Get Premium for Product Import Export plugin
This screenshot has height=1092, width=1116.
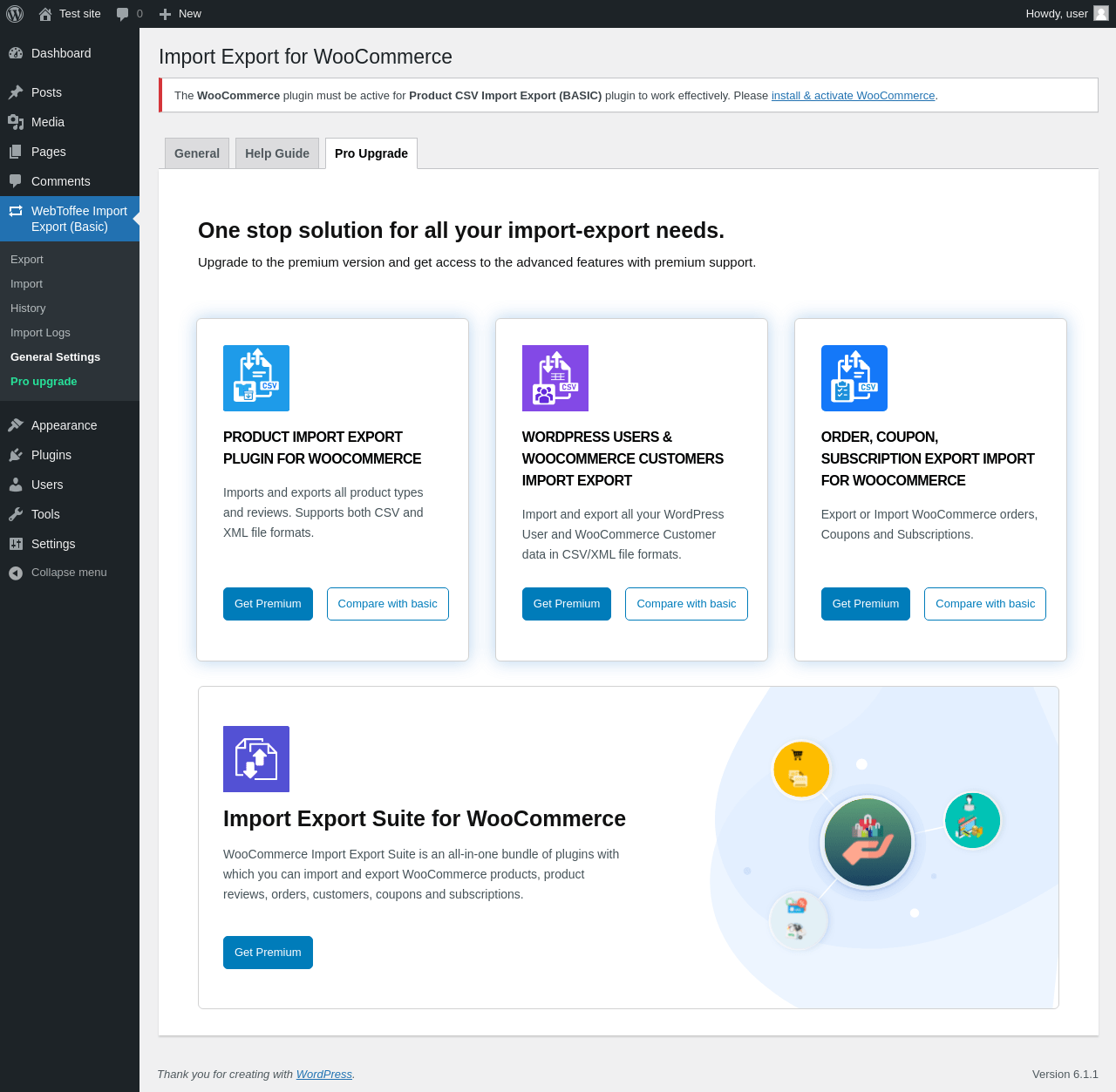click(268, 604)
